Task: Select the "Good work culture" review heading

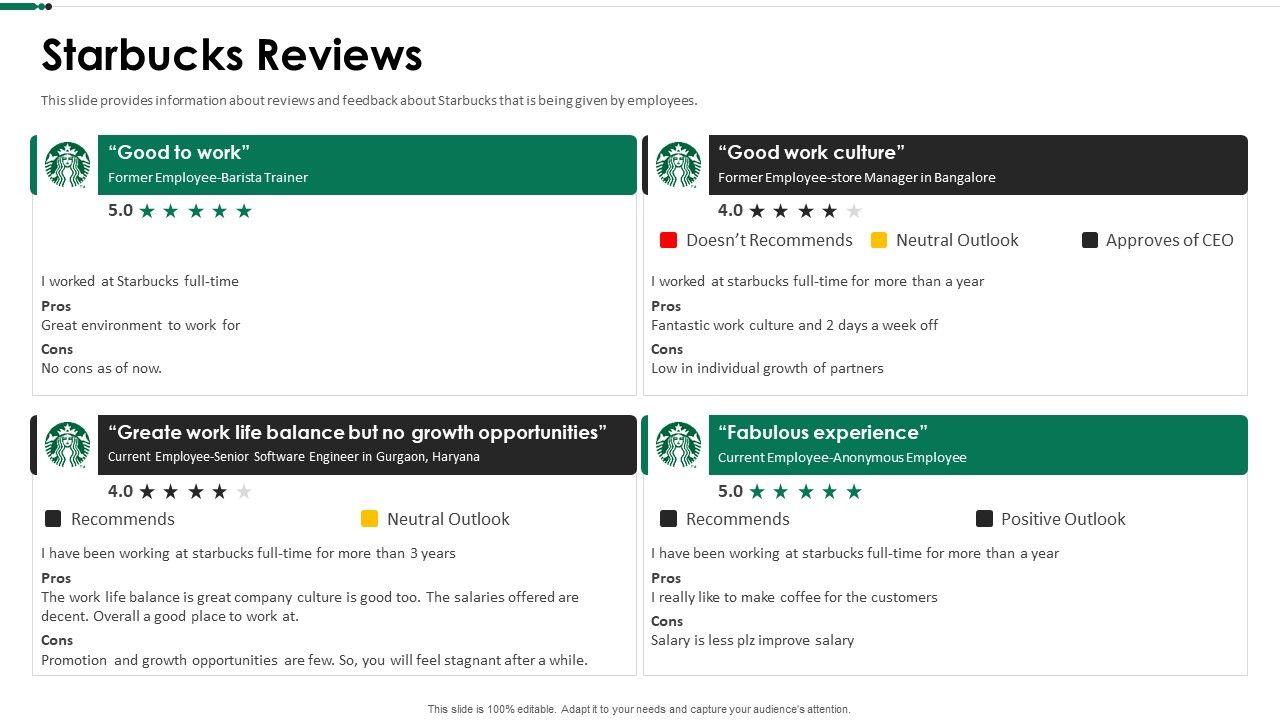Action: (x=811, y=152)
